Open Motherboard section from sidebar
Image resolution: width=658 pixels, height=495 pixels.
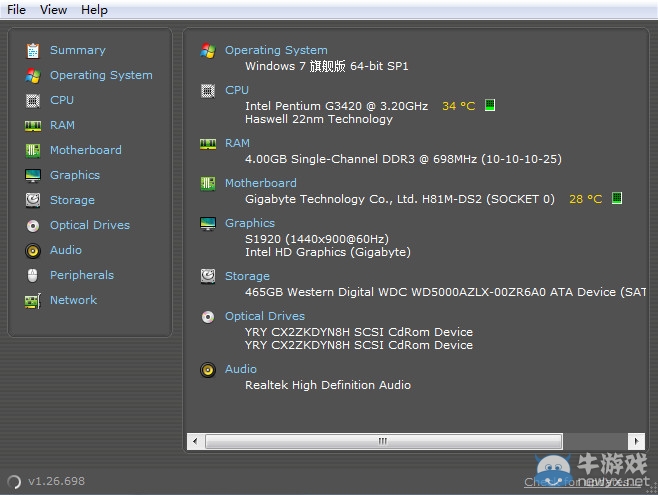[86, 150]
